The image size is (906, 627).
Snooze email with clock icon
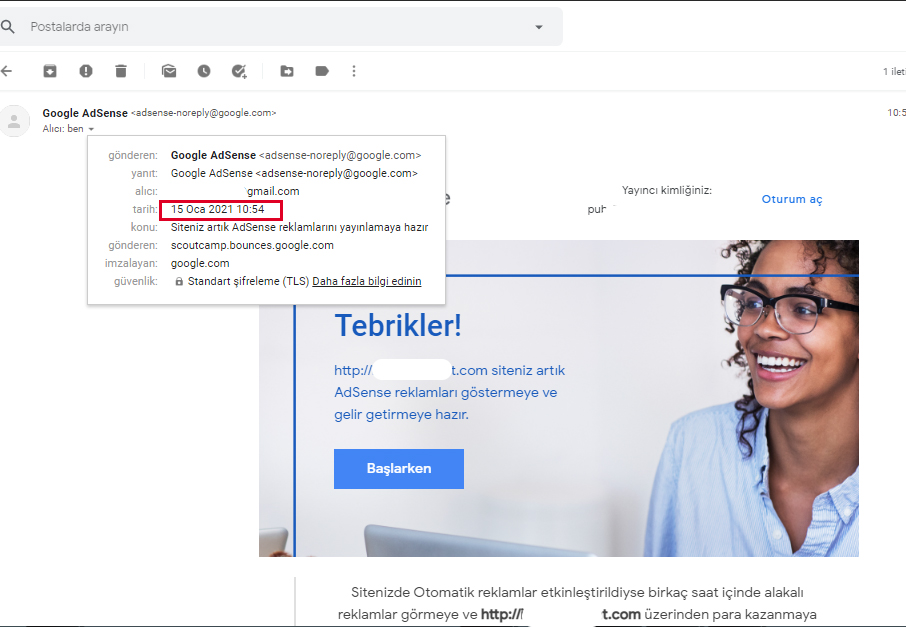[x=204, y=71]
